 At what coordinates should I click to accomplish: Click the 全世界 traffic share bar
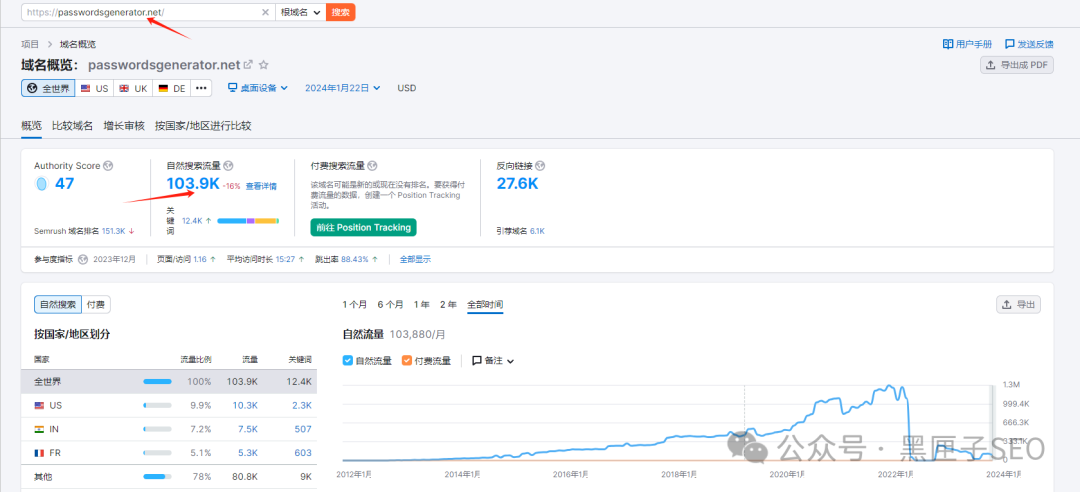click(157, 381)
